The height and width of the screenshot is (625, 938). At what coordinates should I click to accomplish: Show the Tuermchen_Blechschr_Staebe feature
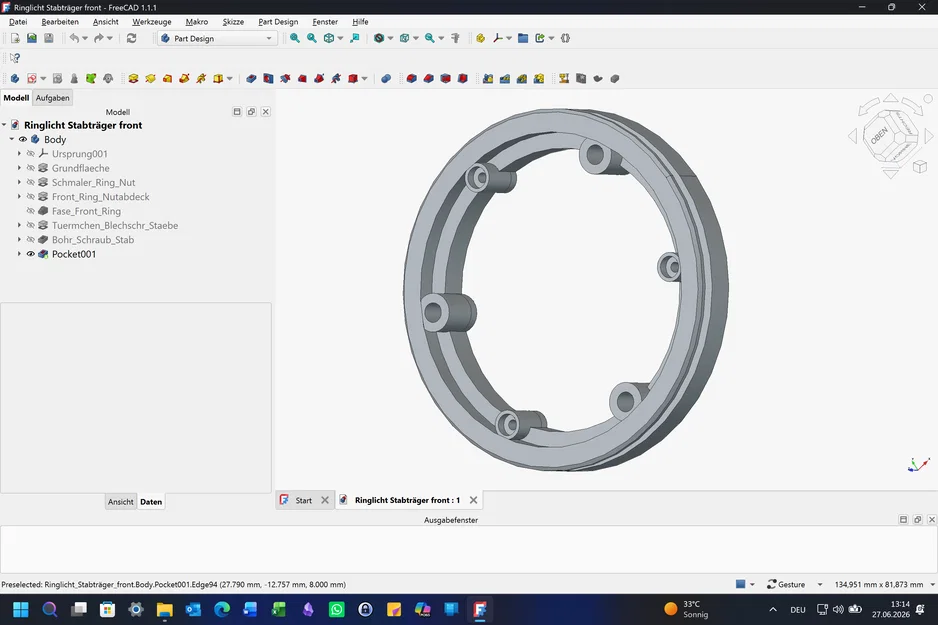(31, 225)
